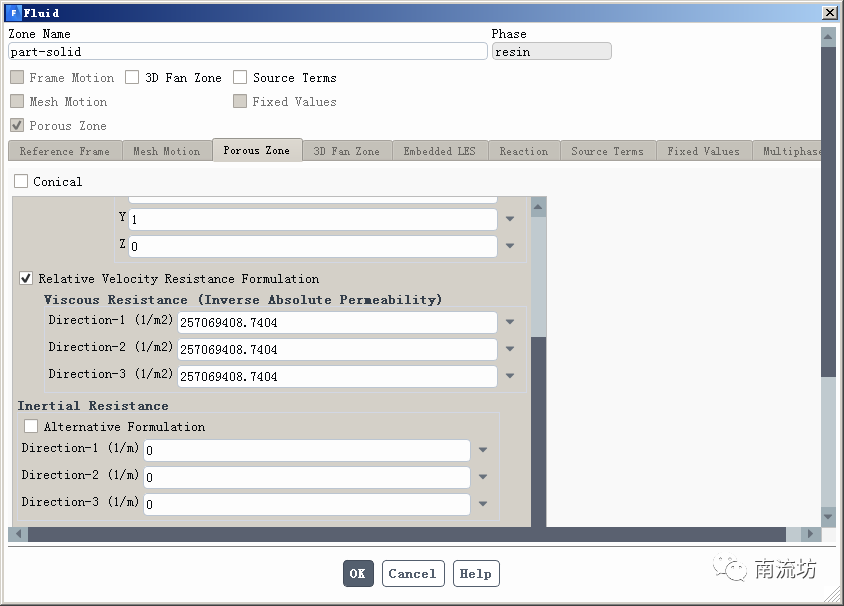Click outer scrollbar down arrow
Image resolution: width=844 pixels, height=606 pixels.
[x=827, y=516]
